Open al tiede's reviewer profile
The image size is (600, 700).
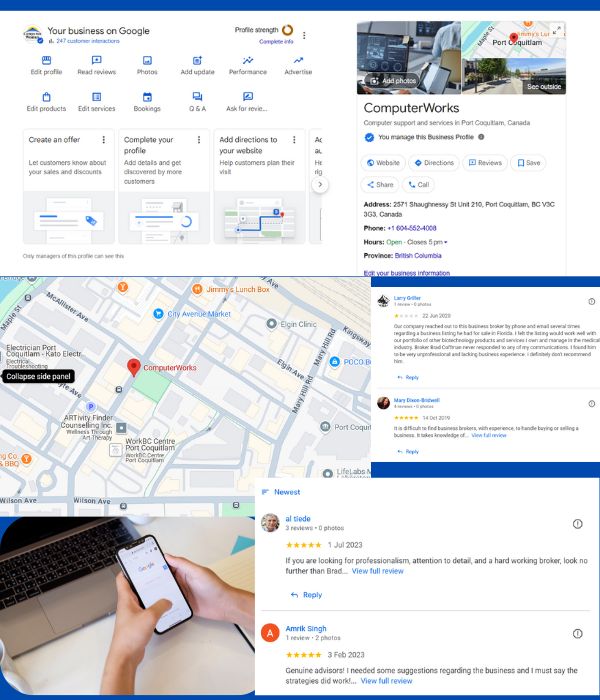click(x=298, y=518)
